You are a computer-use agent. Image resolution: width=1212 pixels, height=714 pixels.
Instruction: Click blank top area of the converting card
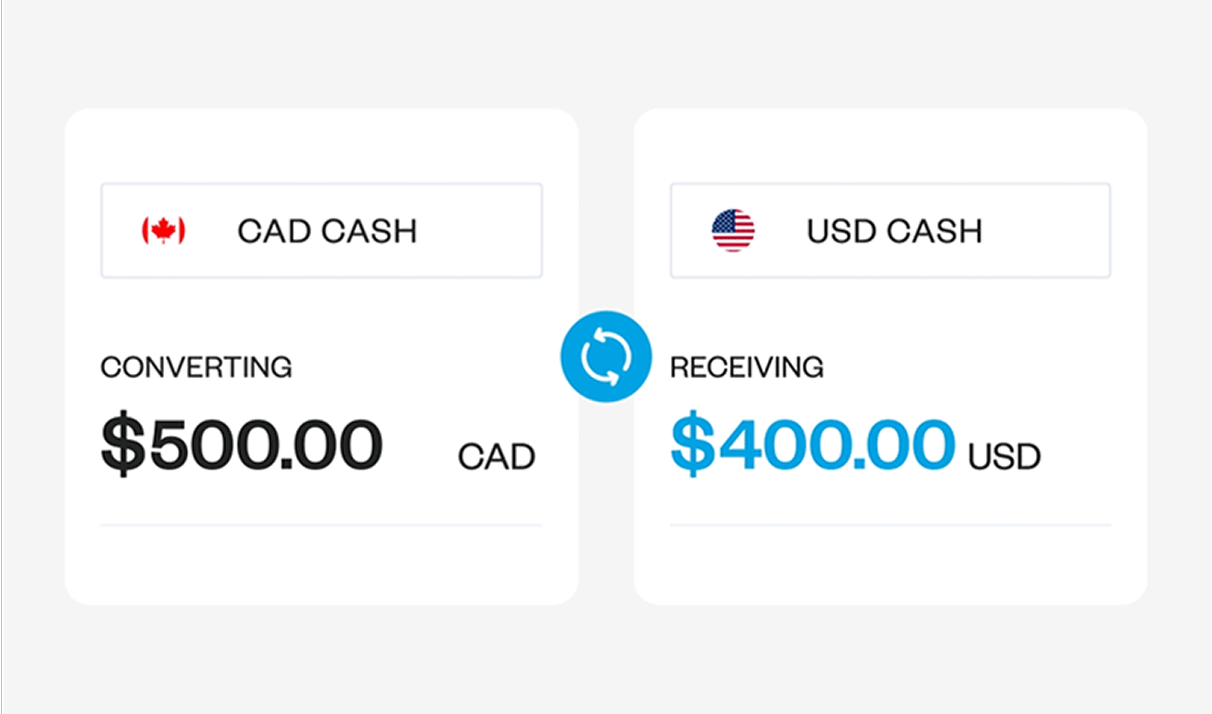tap(321, 145)
